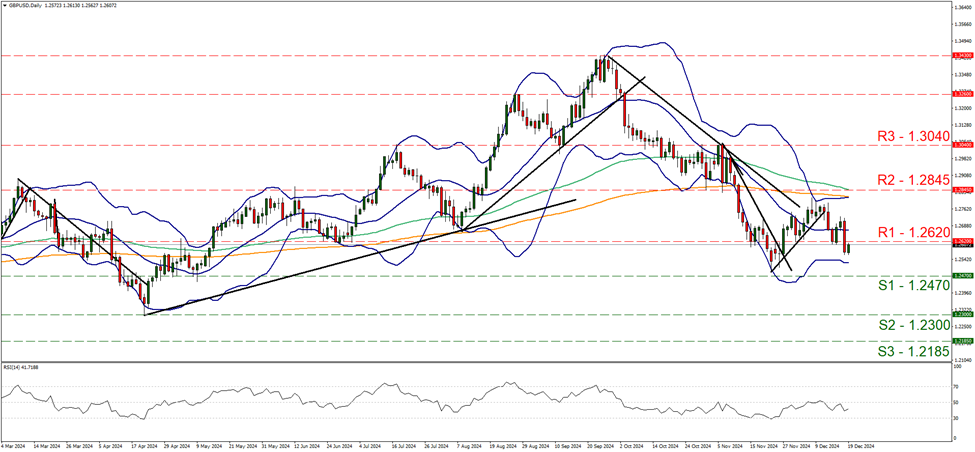The width and height of the screenshot is (975, 452).
Task: Click the RSI(14) 41.7188 indicator label
Action: pyautogui.click(x=20, y=369)
